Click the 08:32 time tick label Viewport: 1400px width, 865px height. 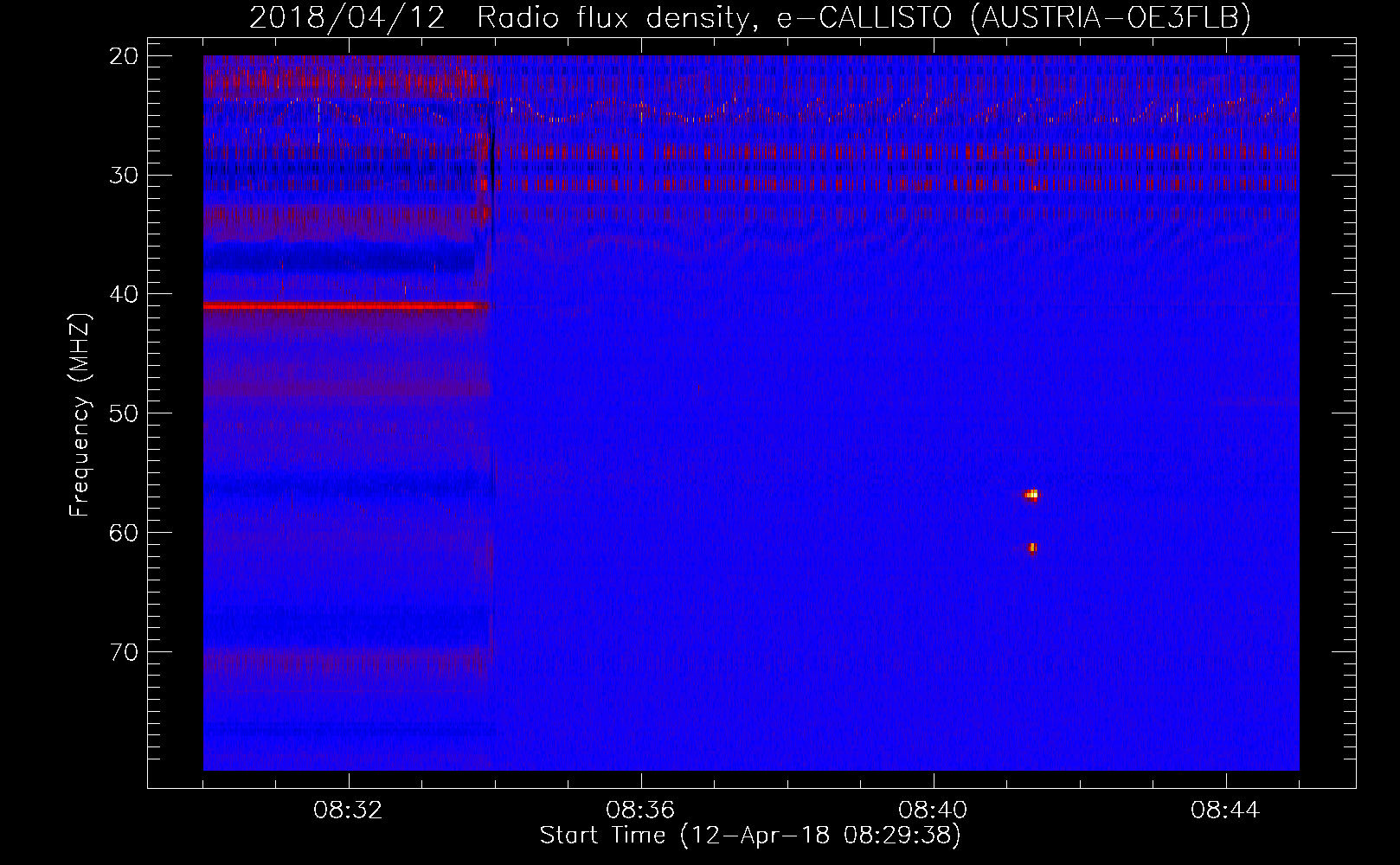pyautogui.click(x=348, y=811)
